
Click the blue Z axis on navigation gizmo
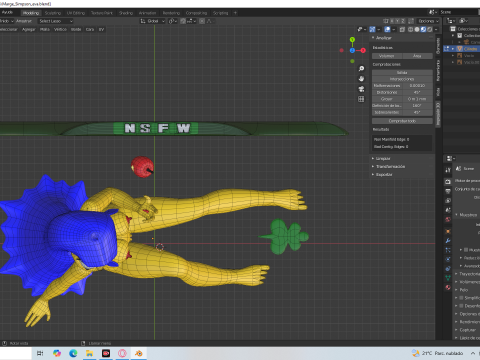point(352,50)
